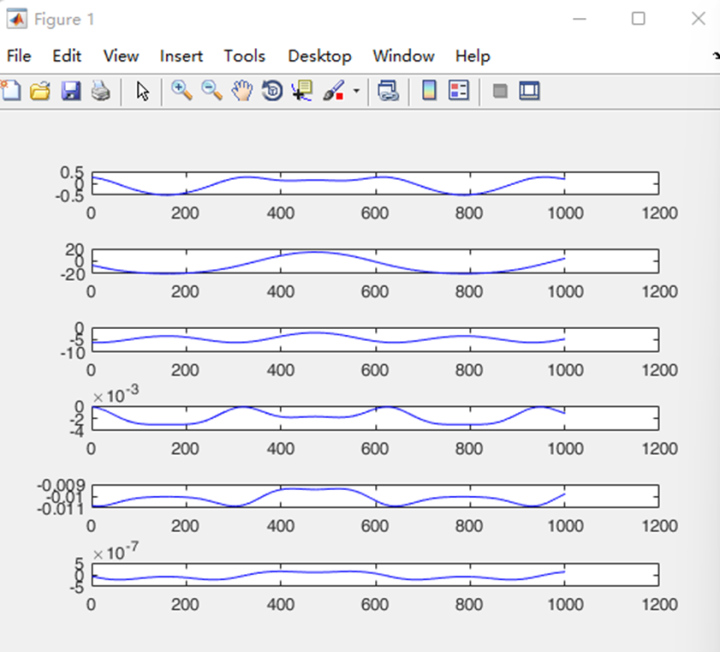Select the Edit Plot arrow tool
The image size is (720, 652).
click(x=142, y=91)
